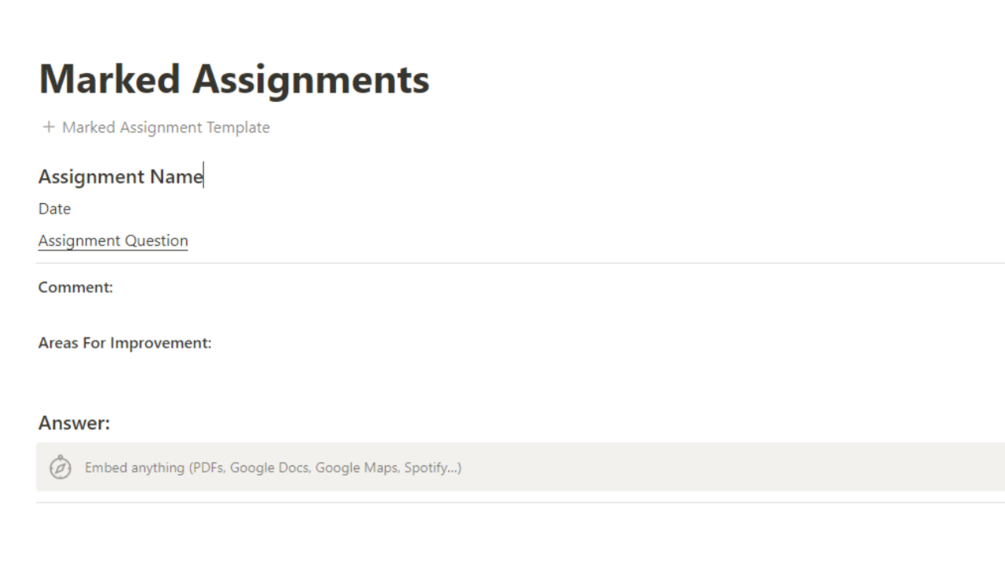Viewport: 1005px width, 565px height.
Task: Click the plus icon before Marked Assignment Template
Action: tap(48, 127)
